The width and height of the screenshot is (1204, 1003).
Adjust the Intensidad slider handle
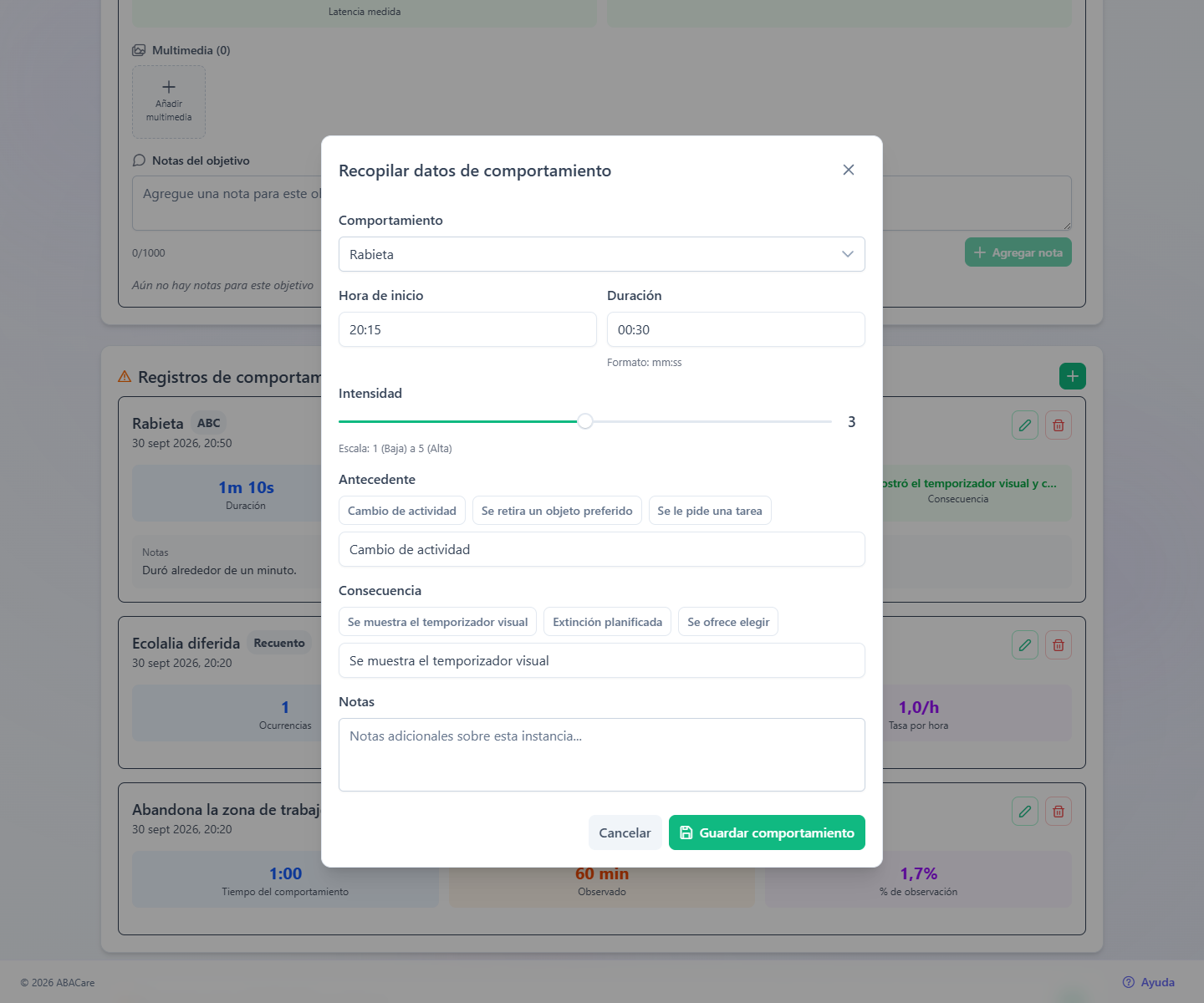[x=585, y=421]
